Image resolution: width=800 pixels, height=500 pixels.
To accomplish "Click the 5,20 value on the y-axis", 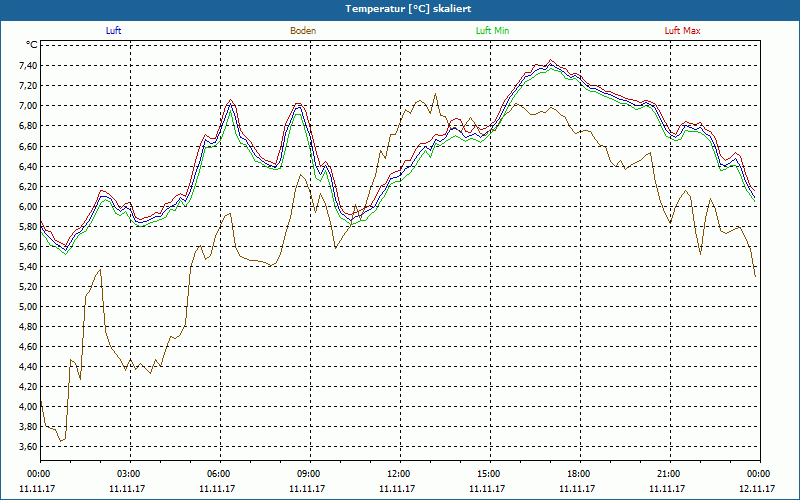I will (x=29, y=287).
